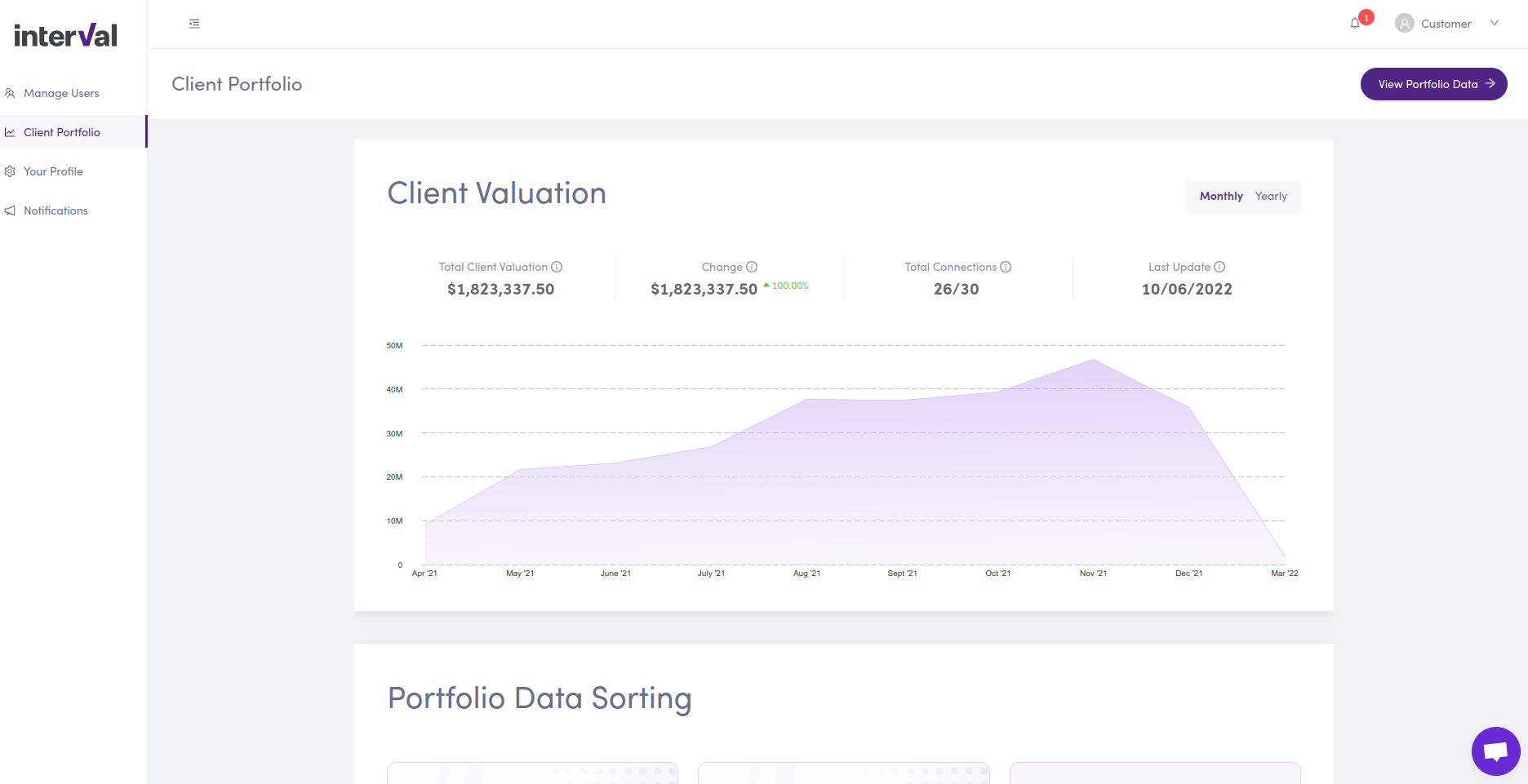This screenshot has height=784, width=1528.
Task: Switch chart view to Monthly
Action: click(1221, 196)
